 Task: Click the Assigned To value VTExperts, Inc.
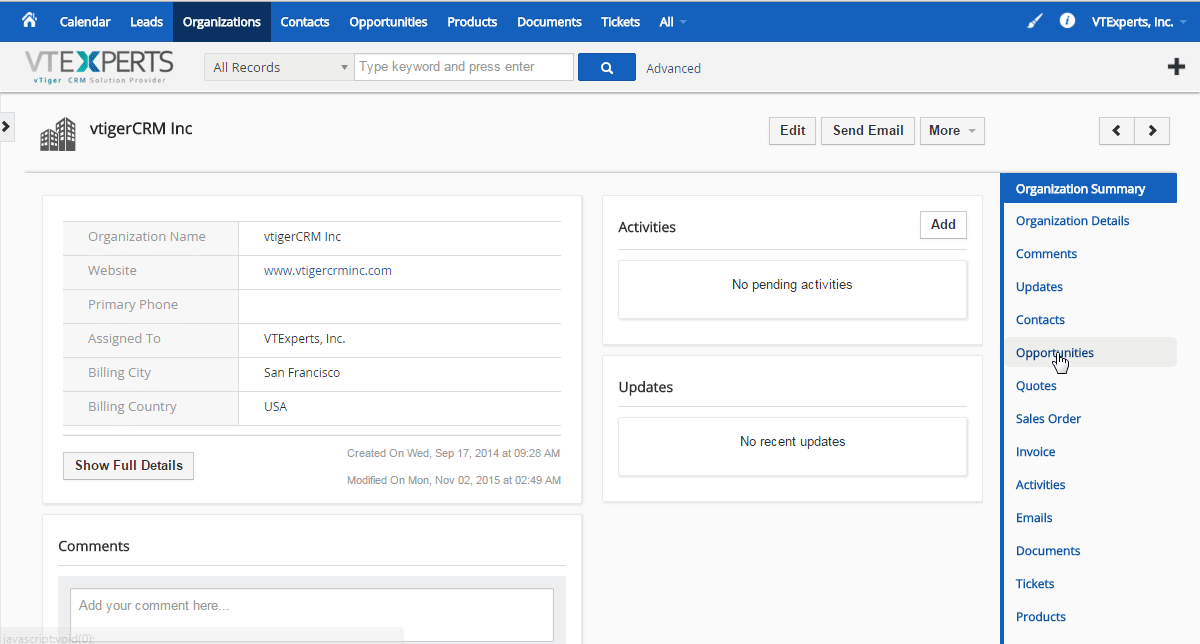[x=305, y=339]
